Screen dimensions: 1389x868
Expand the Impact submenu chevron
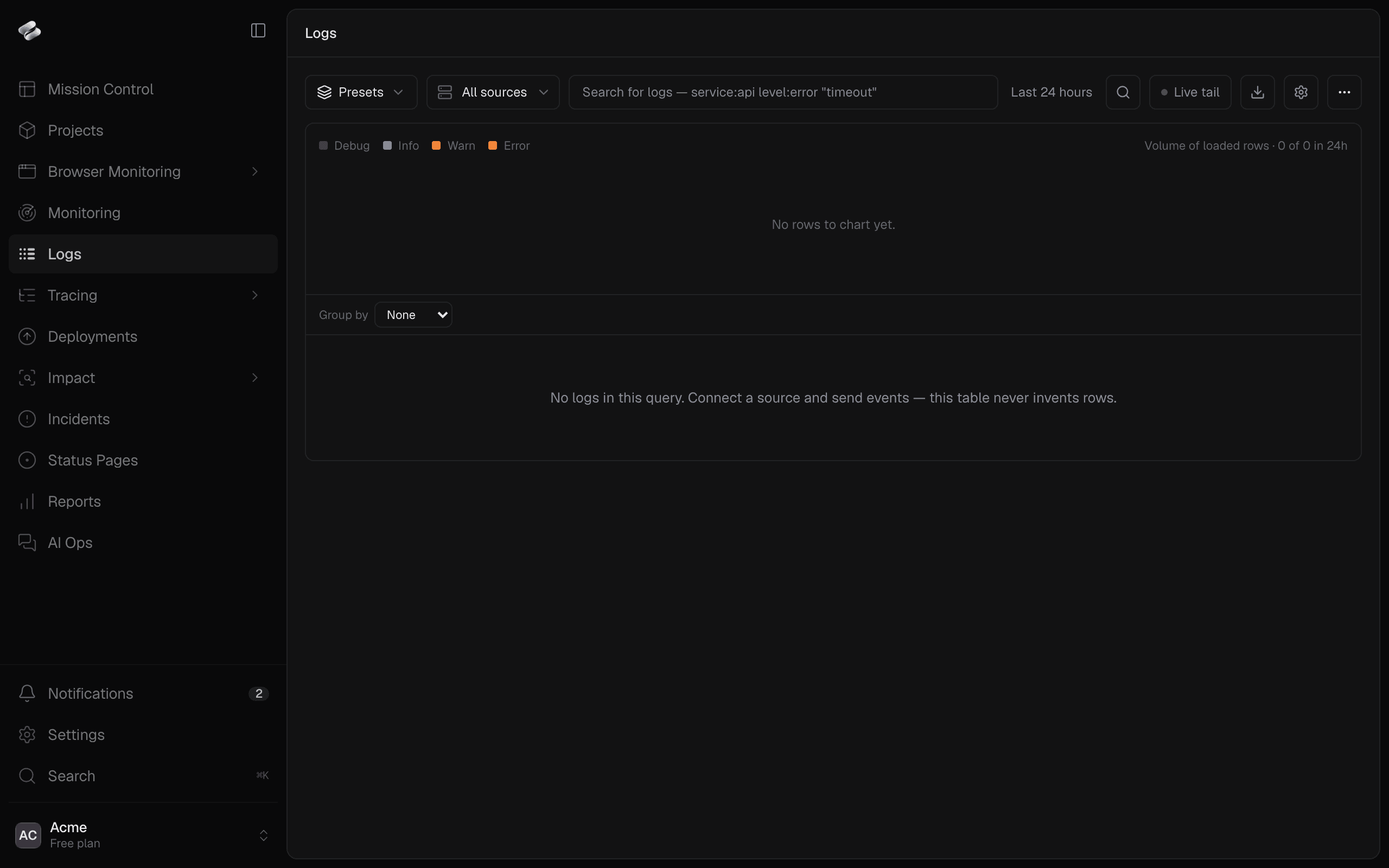(255, 378)
